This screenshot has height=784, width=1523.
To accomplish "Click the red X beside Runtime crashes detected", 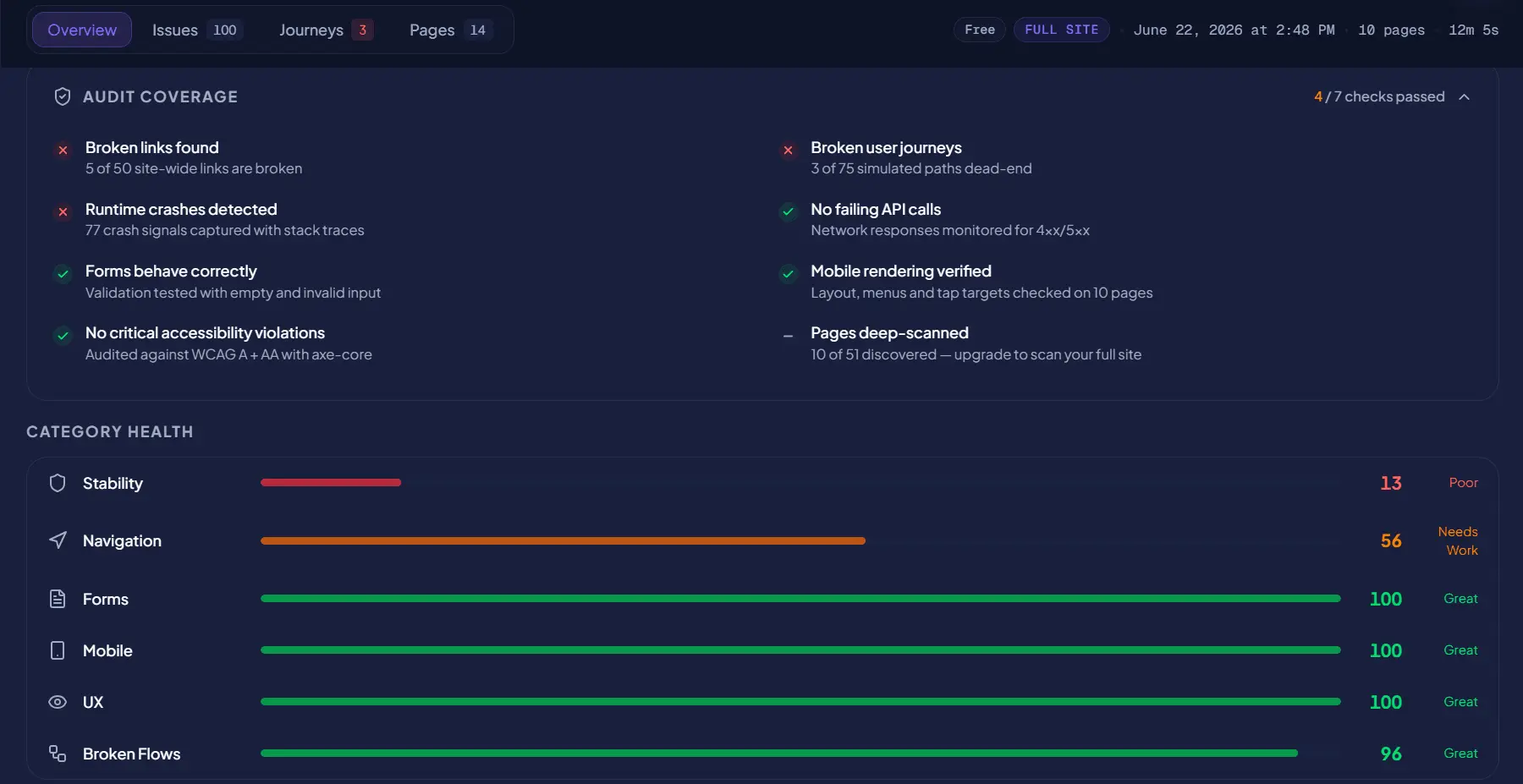I will tap(63, 211).
